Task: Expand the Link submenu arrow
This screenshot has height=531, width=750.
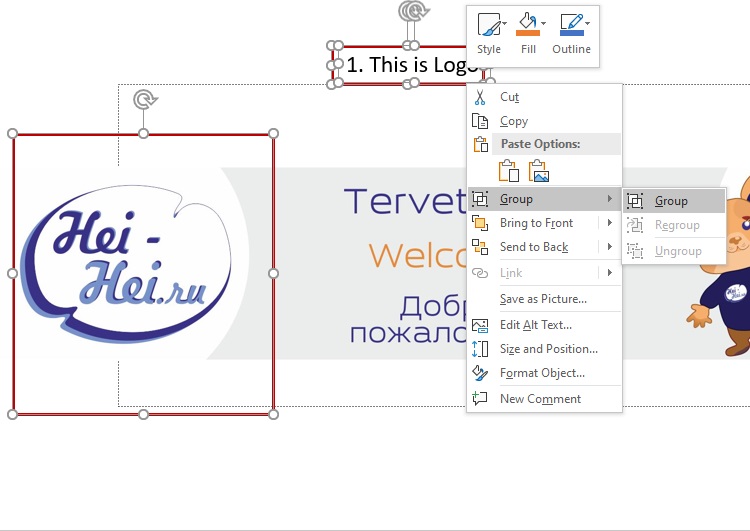Action: point(609,273)
